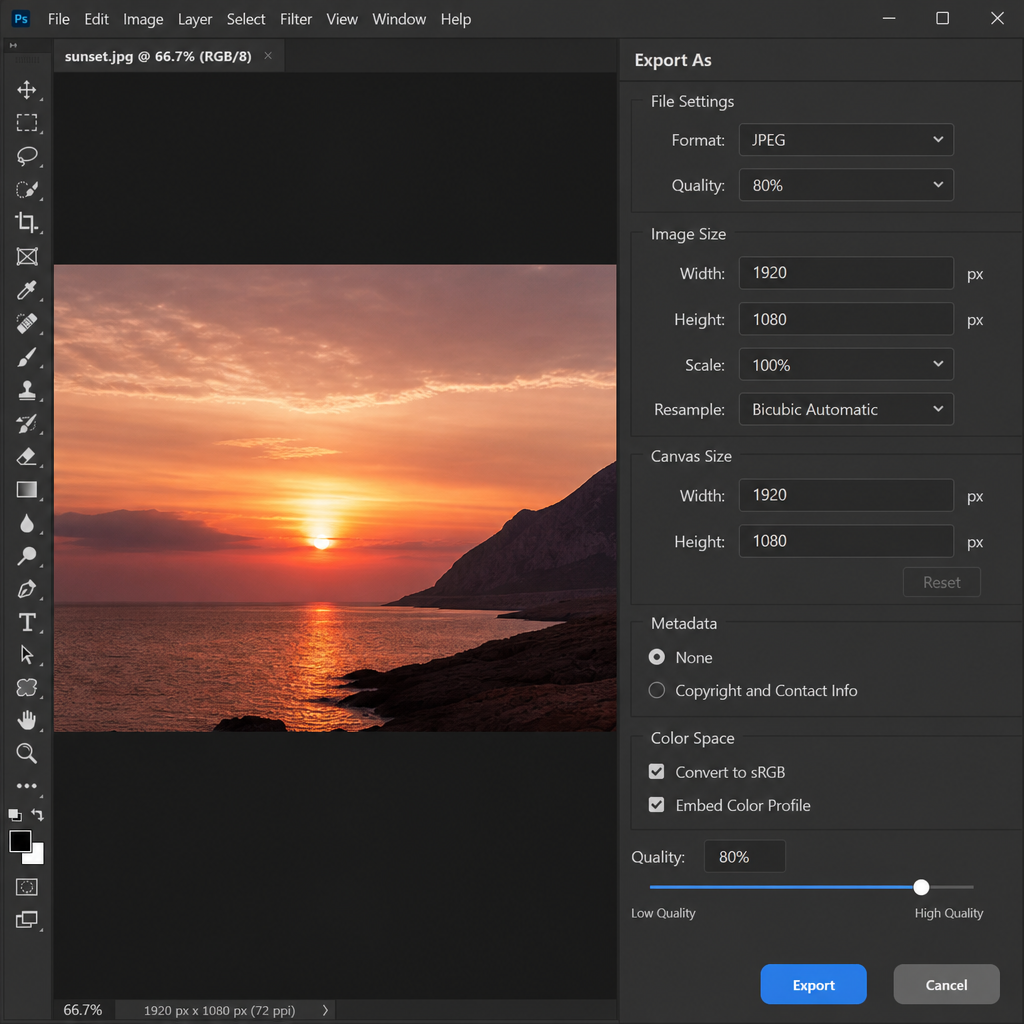
Task: Click the Image Size Width field
Action: coord(846,273)
